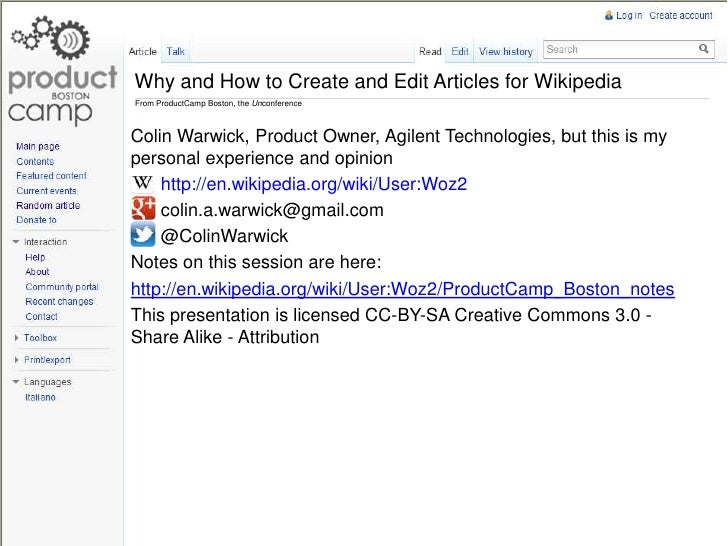Click the ProductCamp Boston logo
Image resolution: width=728 pixels, height=546 pixels.
pos(62,71)
